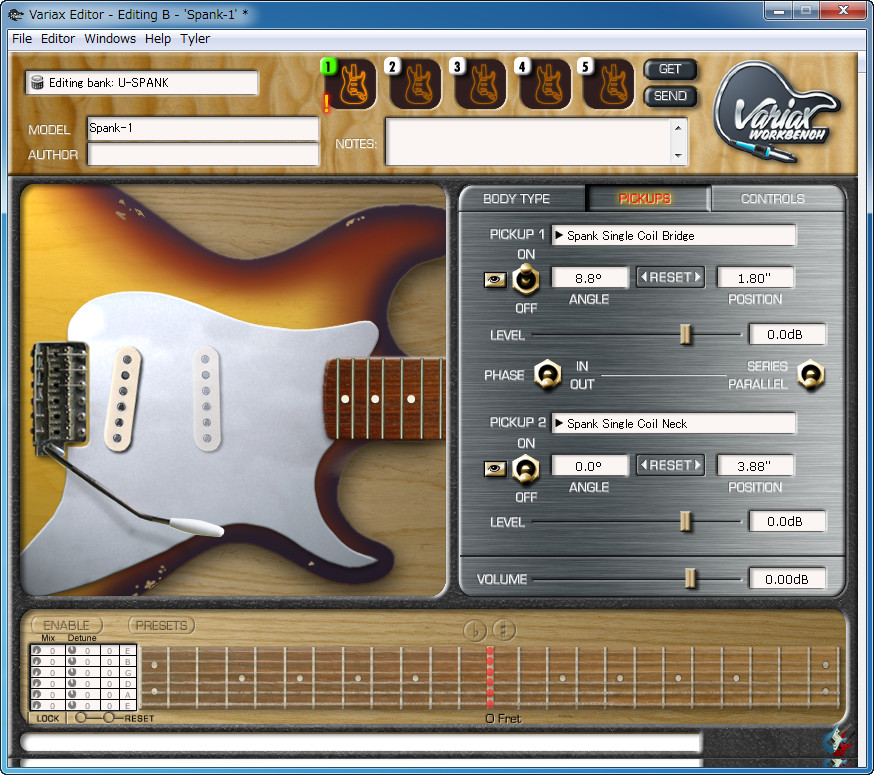Click the right arrow of Pickup 1 RESET

697,277
